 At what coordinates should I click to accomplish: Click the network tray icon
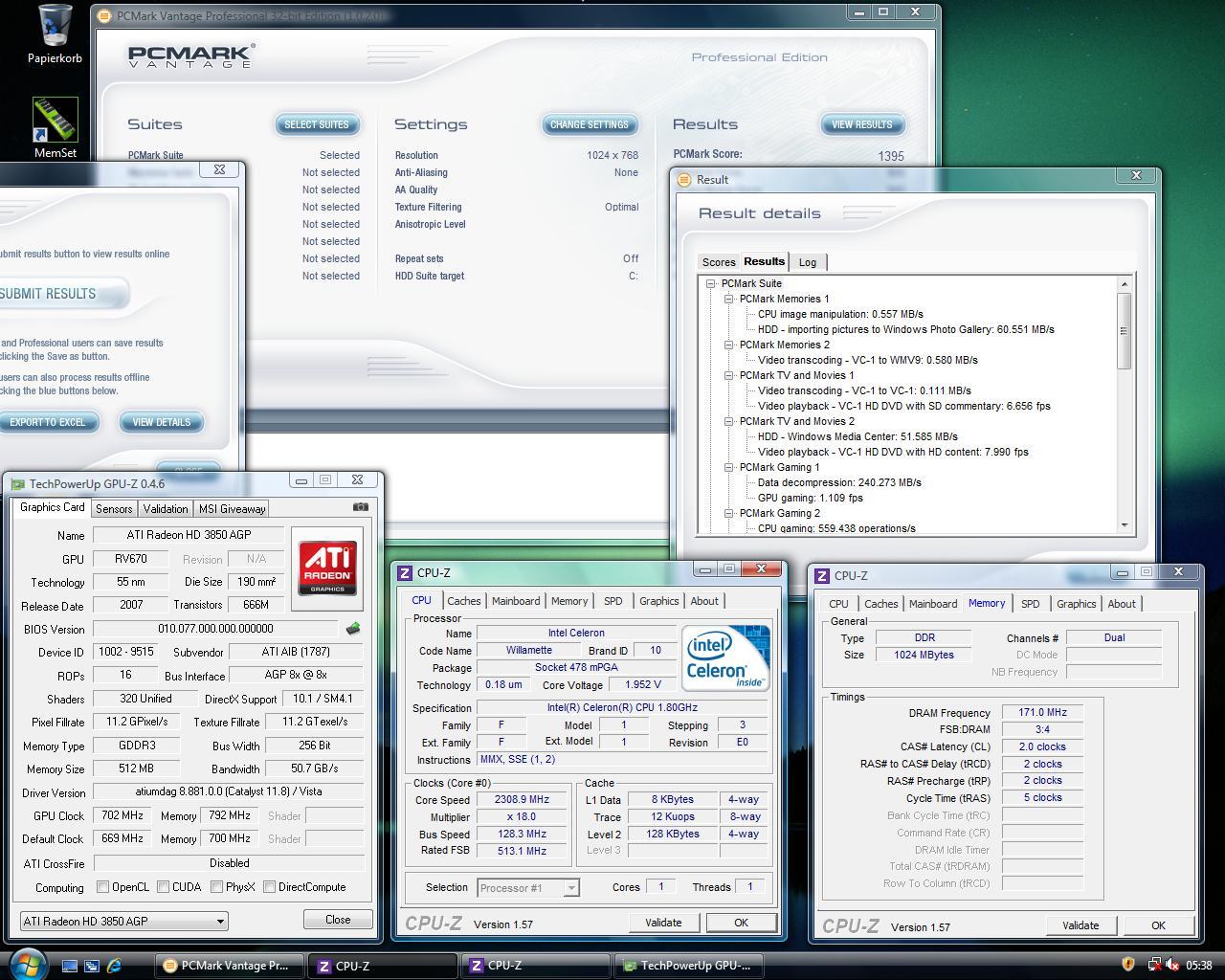1154,965
